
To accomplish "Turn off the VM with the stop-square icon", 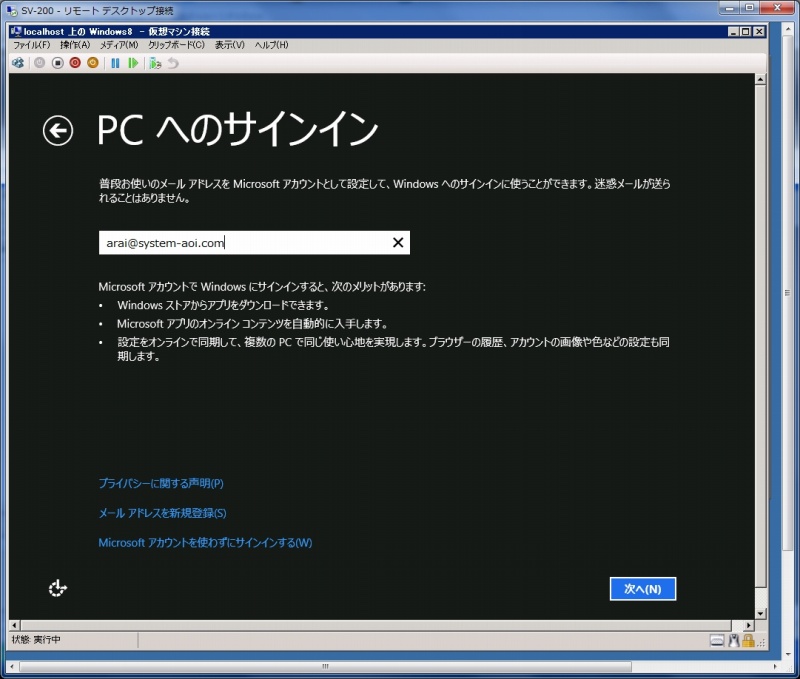I will [58, 63].
